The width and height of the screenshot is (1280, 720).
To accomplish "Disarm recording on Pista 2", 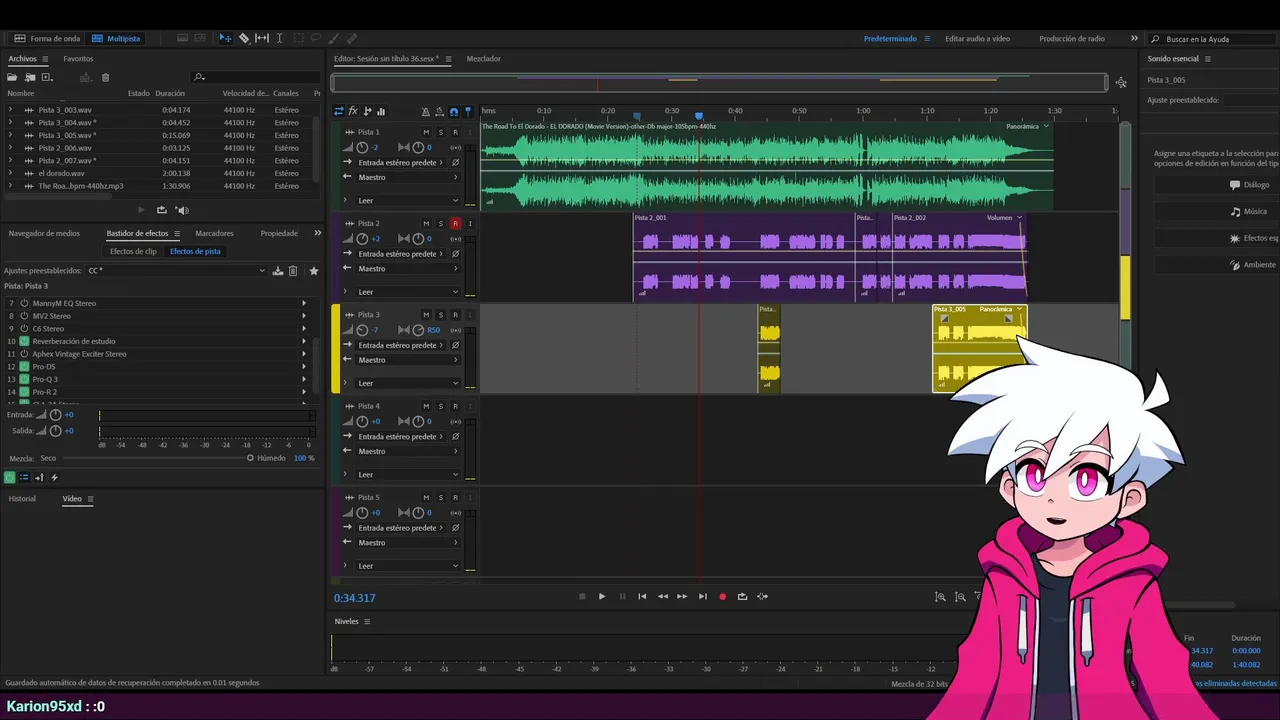I will point(455,223).
